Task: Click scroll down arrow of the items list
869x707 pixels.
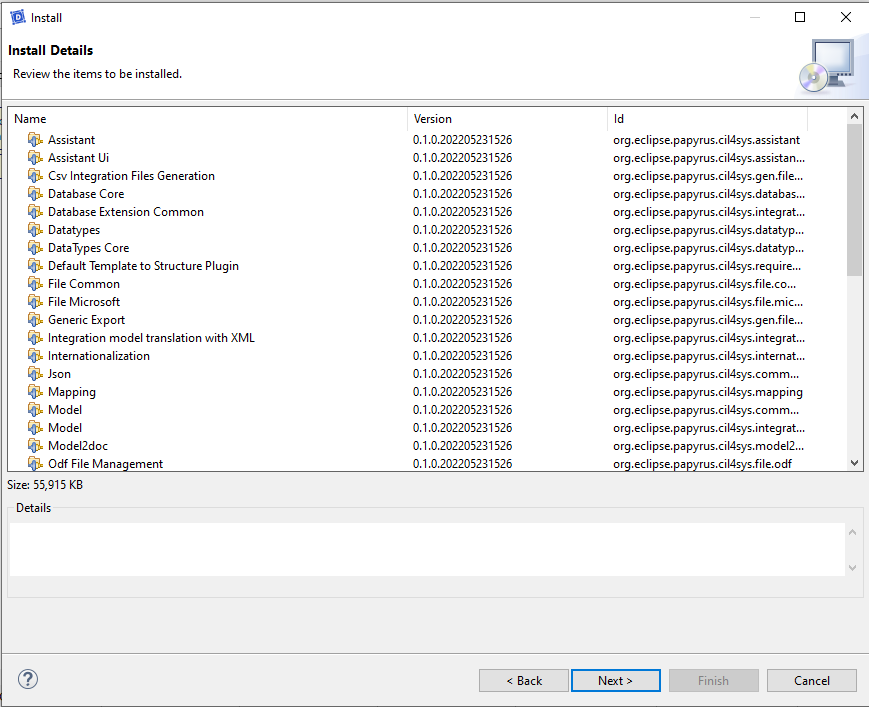Action: 854,463
